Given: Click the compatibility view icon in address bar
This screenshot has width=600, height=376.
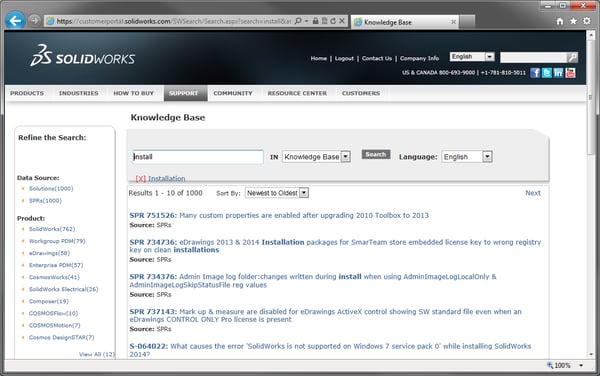Looking at the screenshot, I should tap(324, 21).
